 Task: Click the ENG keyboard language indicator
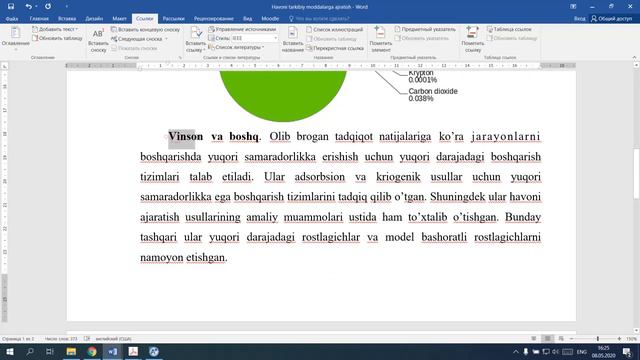582,352
